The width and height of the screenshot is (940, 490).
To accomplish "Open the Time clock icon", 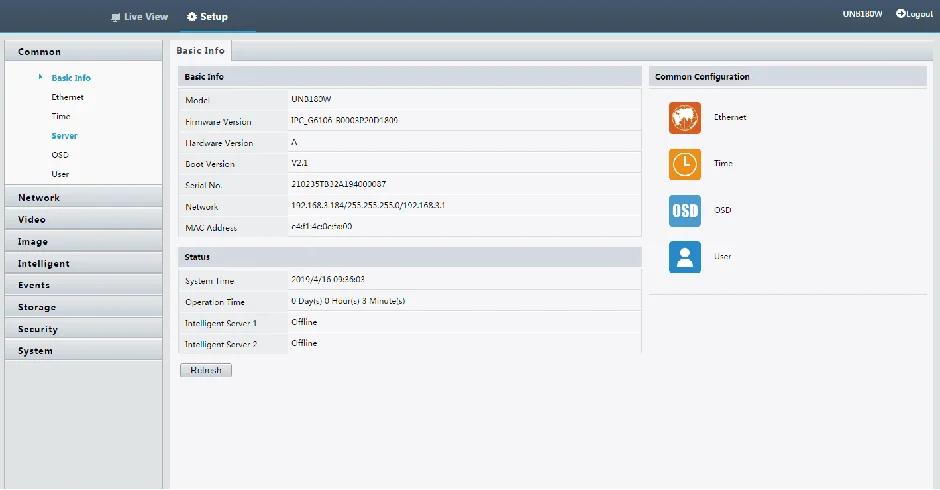I will click(685, 164).
